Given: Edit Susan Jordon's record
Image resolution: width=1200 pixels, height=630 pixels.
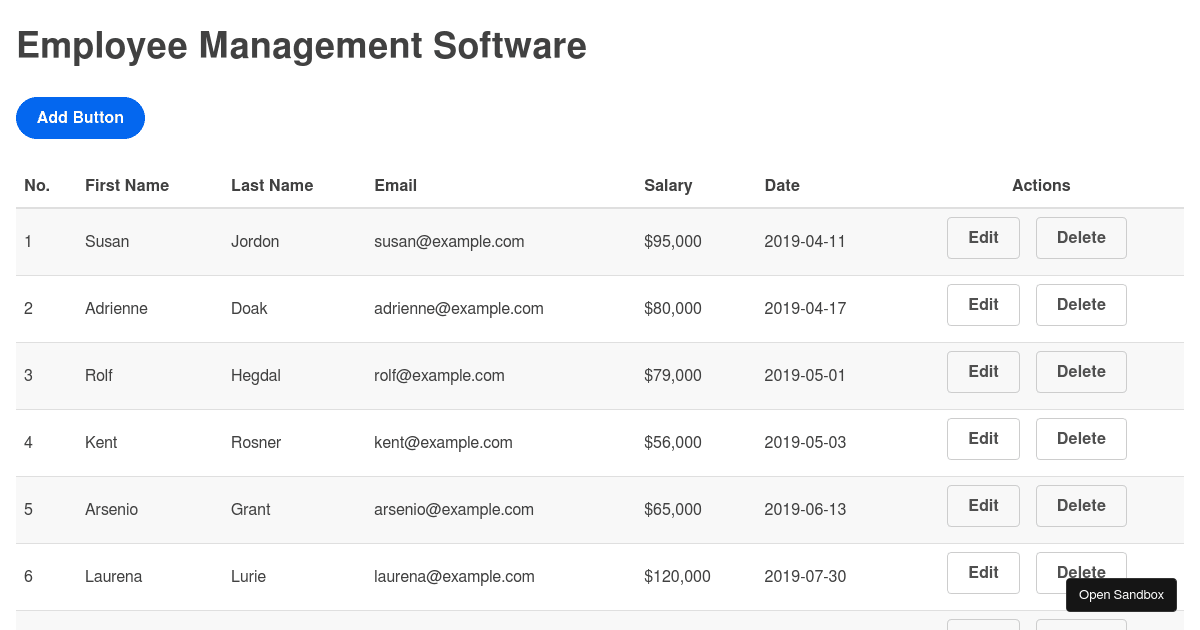Looking at the screenshot, I should 983,238.
